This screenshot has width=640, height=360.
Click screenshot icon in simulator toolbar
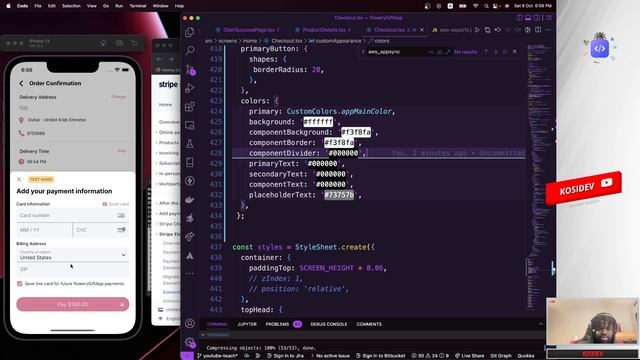click(x=119, y=43)
